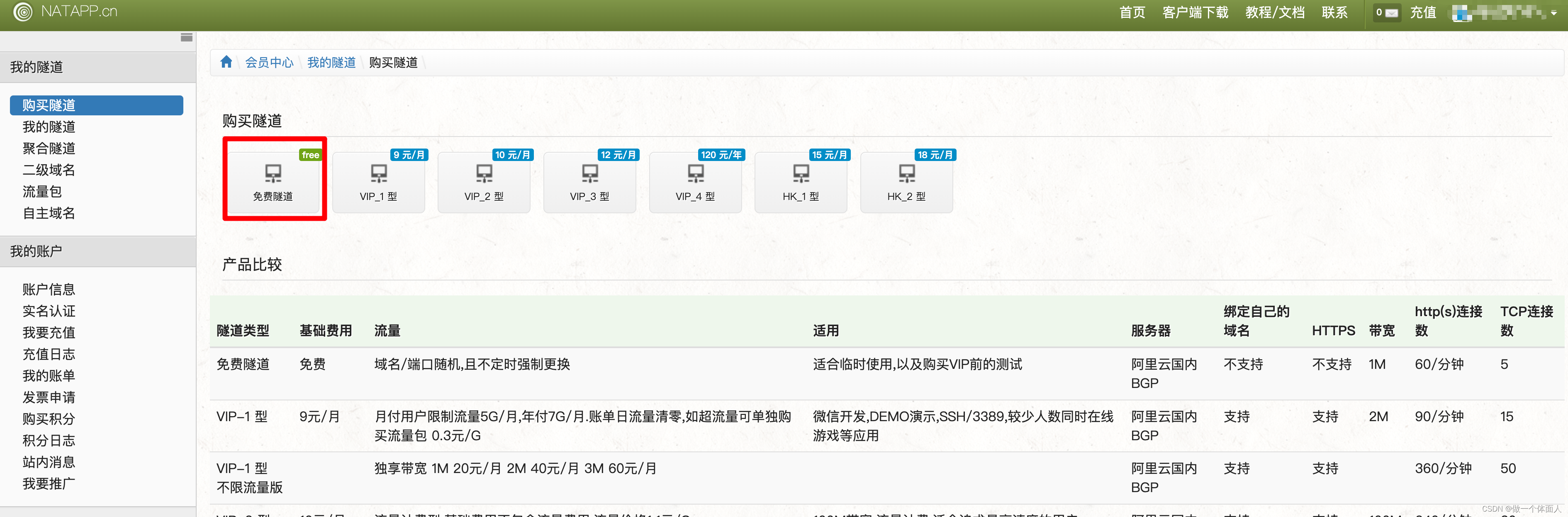The height and width of the screenshot is (517, 1568).
Task: Open 二级域名 in the sidebar
Action: pos(49,170)
